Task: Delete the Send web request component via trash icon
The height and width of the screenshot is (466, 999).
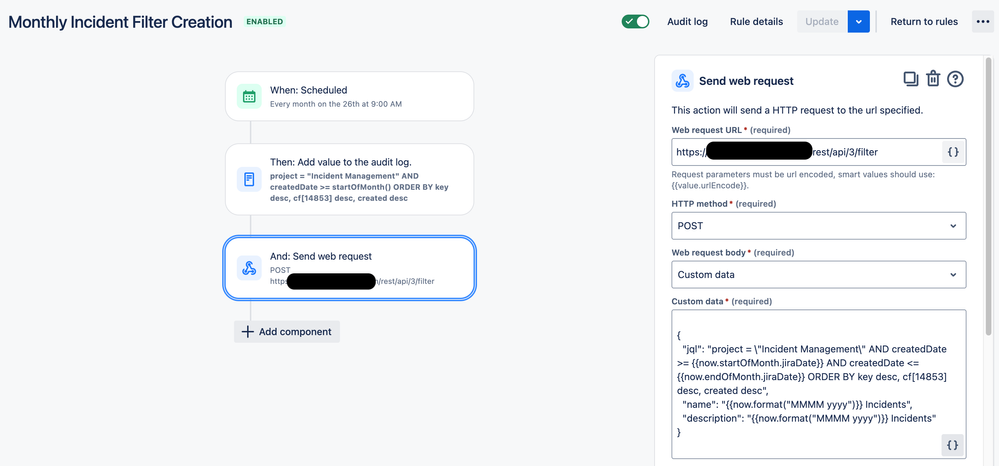Action: pyautogui.click(x=933, y=79)
